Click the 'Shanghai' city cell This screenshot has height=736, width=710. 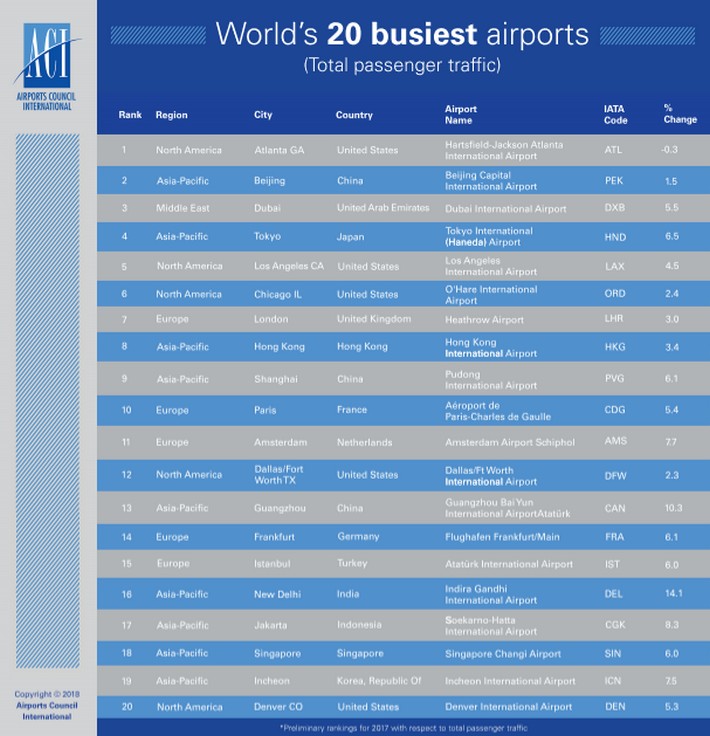click(275, 379)
